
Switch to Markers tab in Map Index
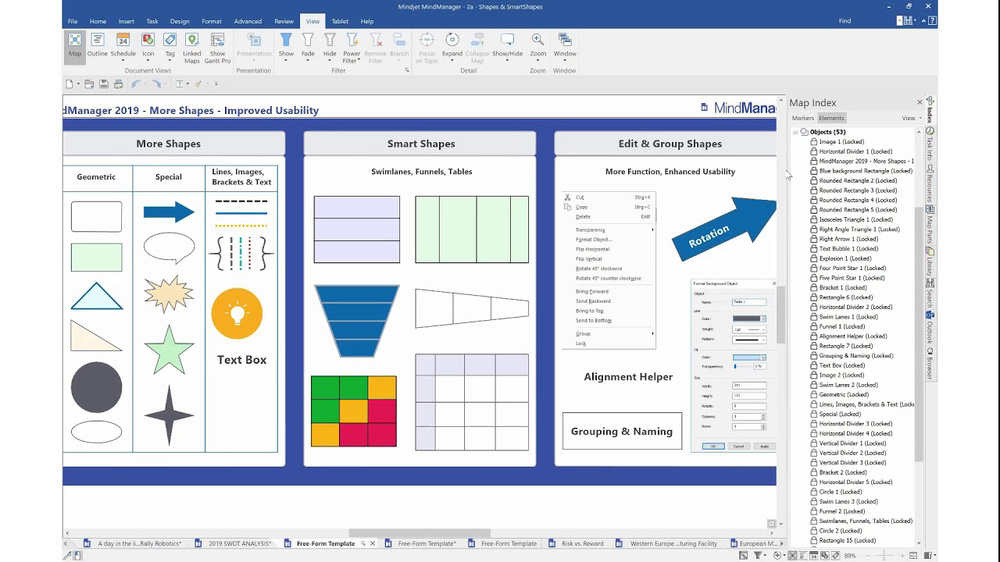[x=803, y=118]
